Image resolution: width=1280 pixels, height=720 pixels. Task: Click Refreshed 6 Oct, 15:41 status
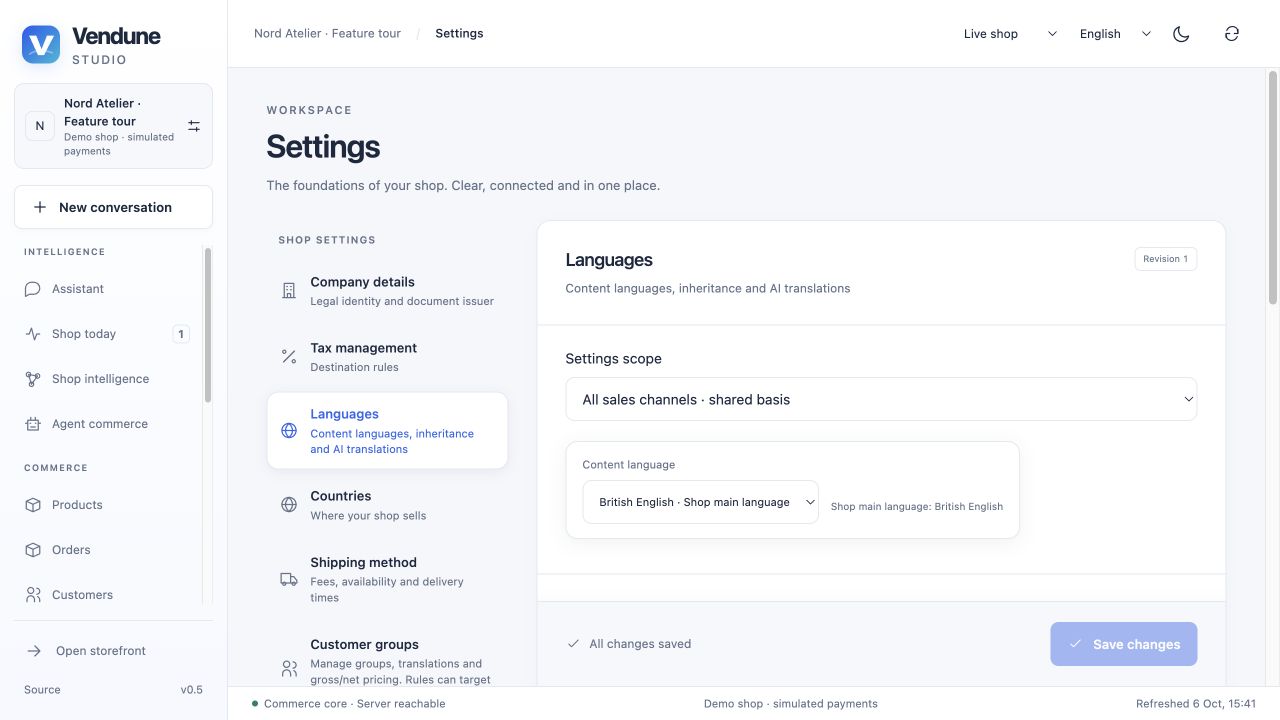[1195, 704]
